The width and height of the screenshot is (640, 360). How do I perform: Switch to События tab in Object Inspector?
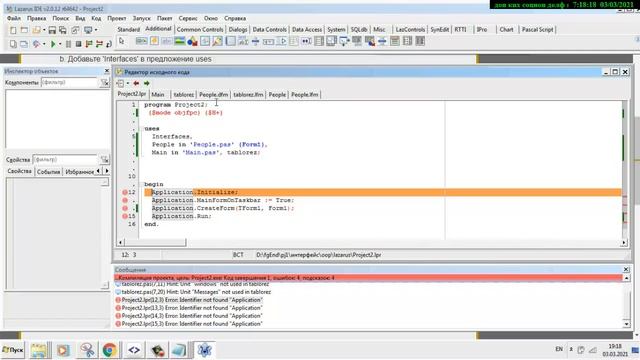48,172
